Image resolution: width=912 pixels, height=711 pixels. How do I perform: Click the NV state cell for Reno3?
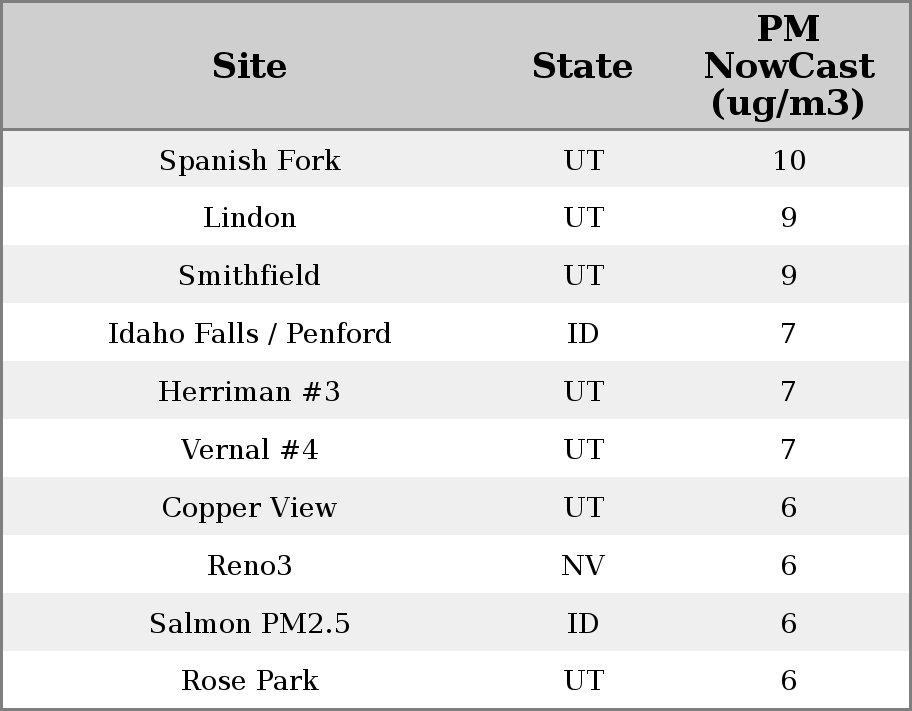583,566
